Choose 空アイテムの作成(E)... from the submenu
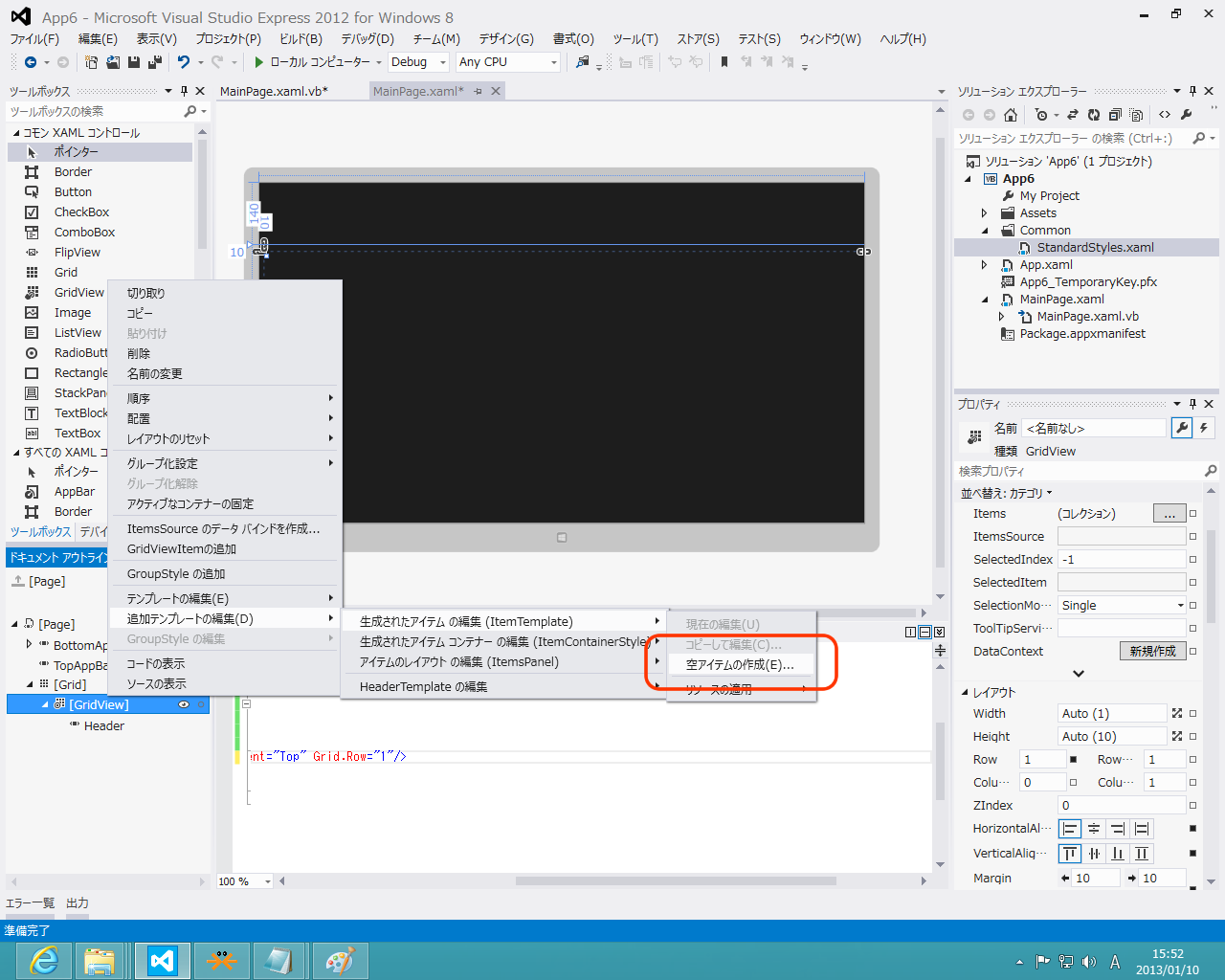This screenshot has width=1225, height=980. (740, 665)
